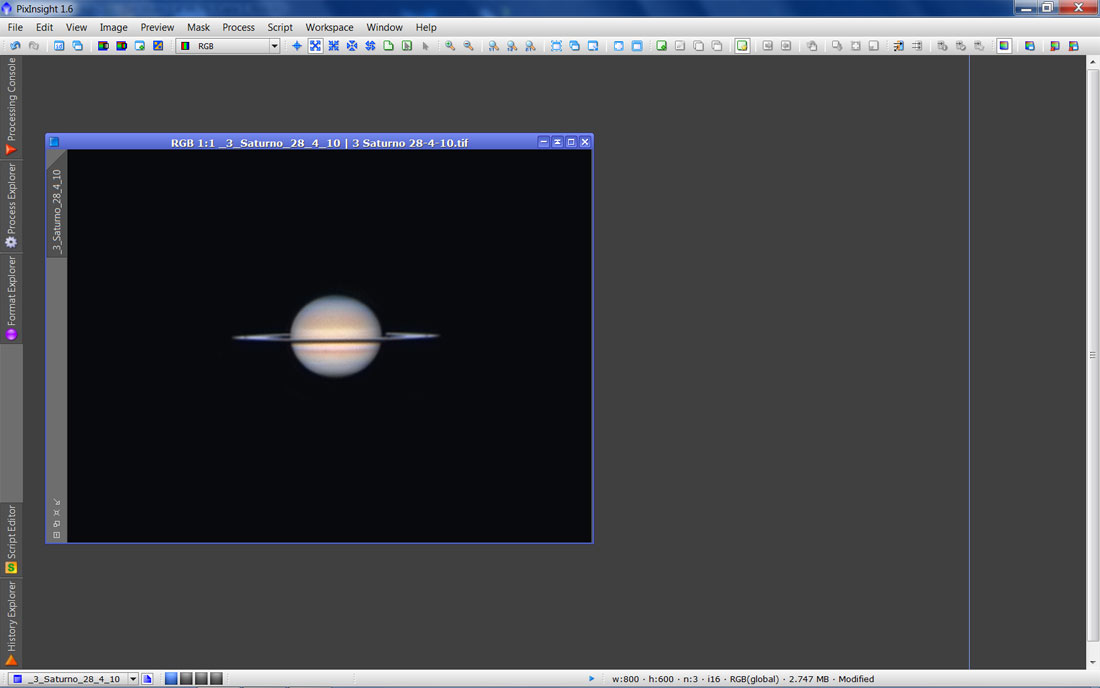Click the Undo icon in toolbar

15,46
